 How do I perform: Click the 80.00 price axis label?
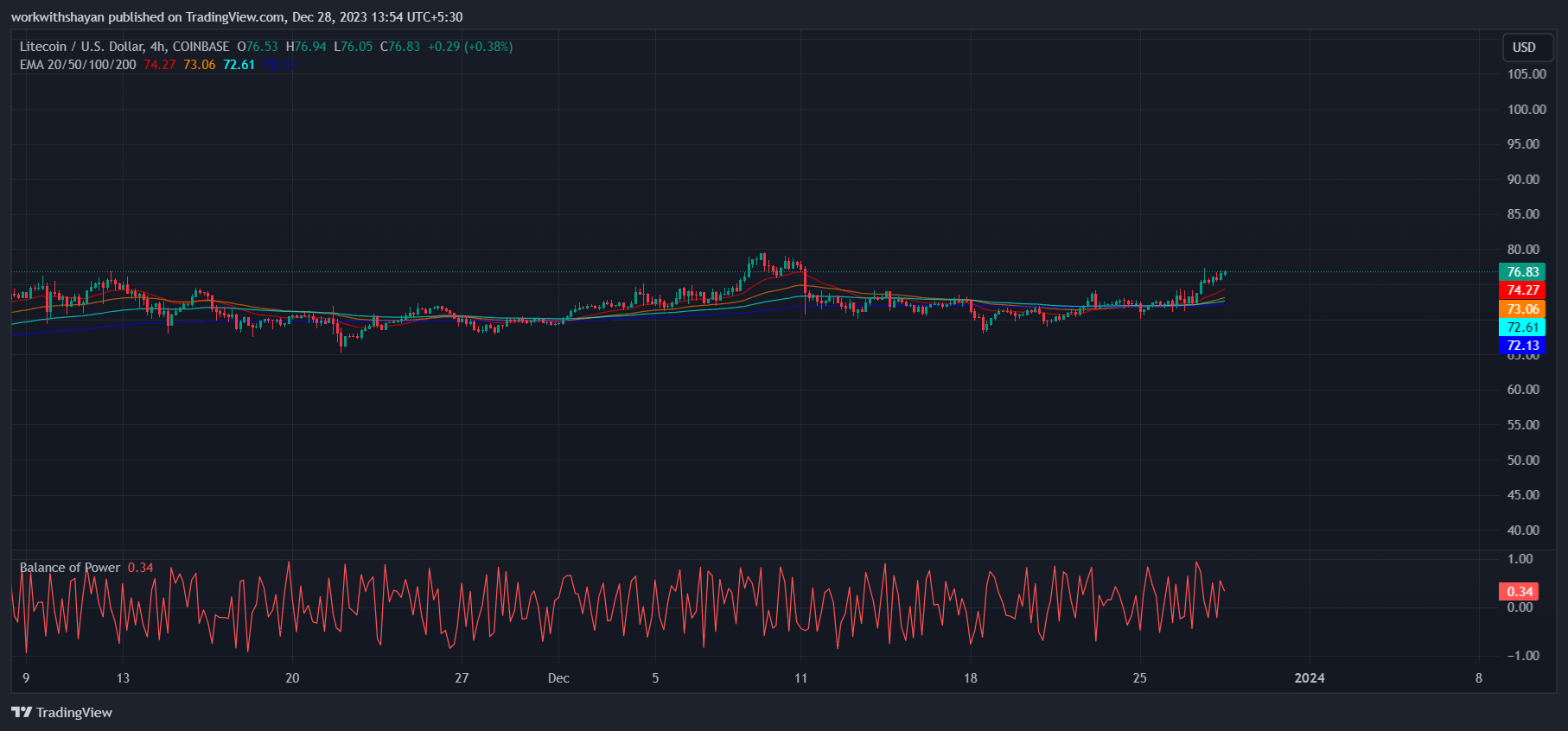pos(1523,250)
